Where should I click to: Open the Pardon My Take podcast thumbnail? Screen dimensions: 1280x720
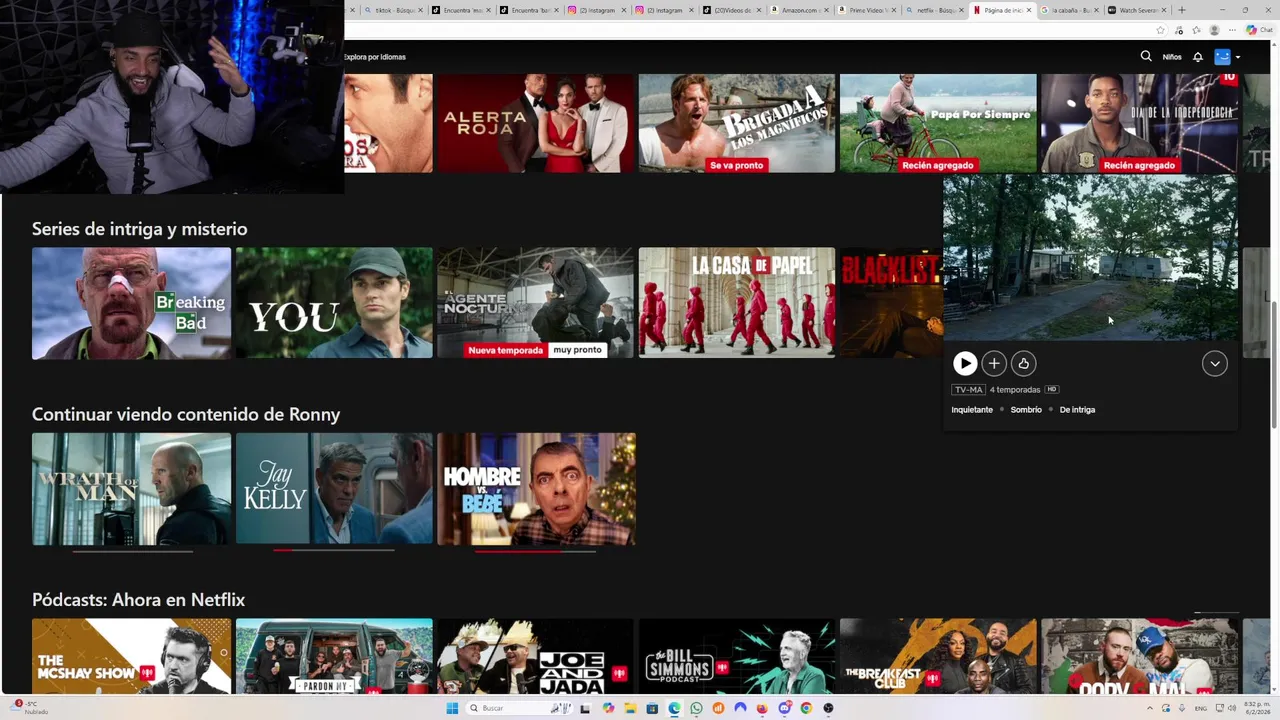334,656
